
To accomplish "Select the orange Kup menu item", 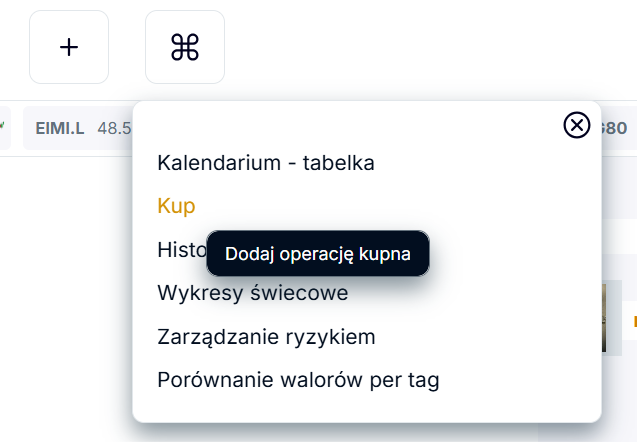I will coord(176,206).
